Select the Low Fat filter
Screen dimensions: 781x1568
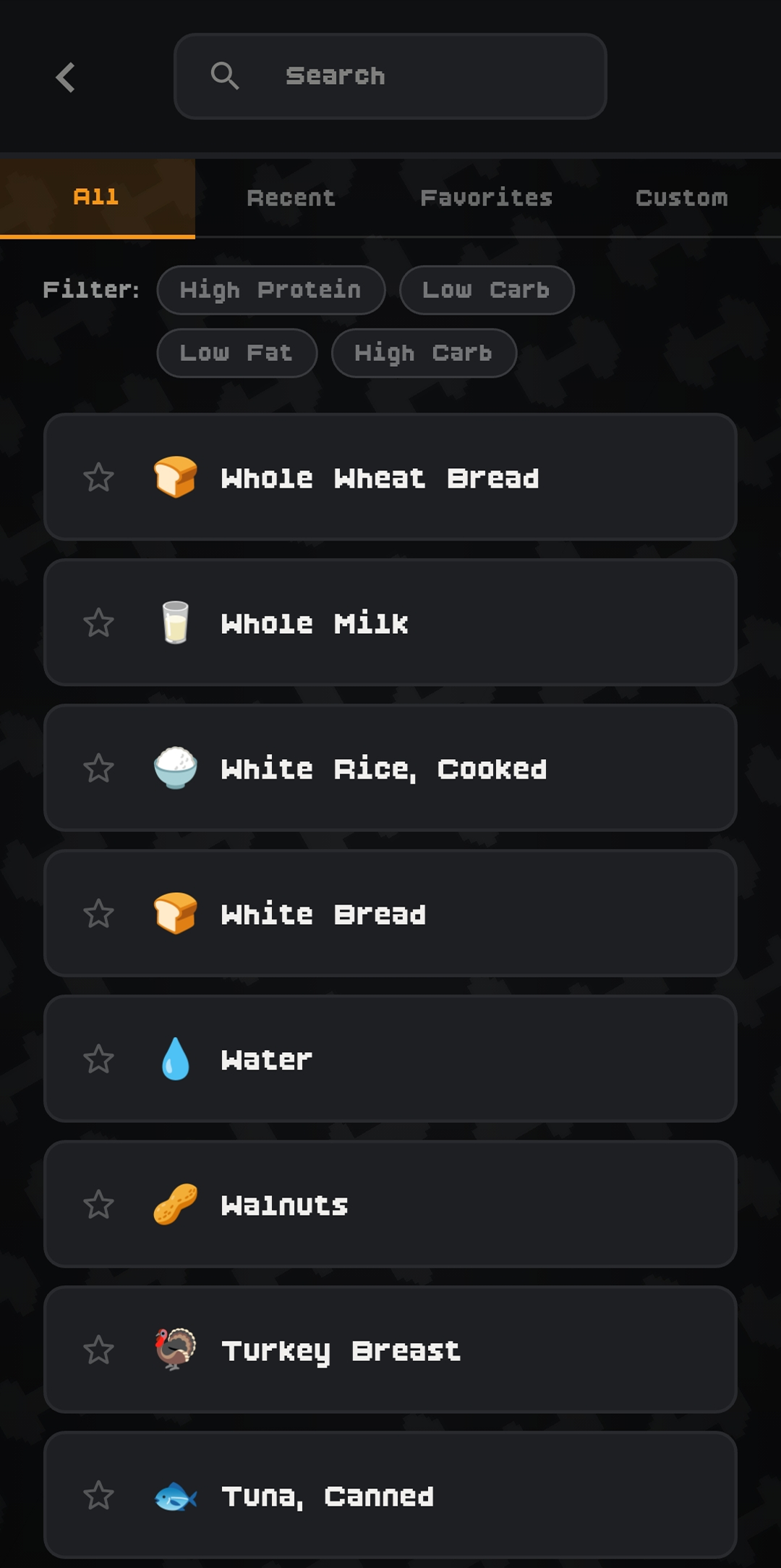pos(236,353)
